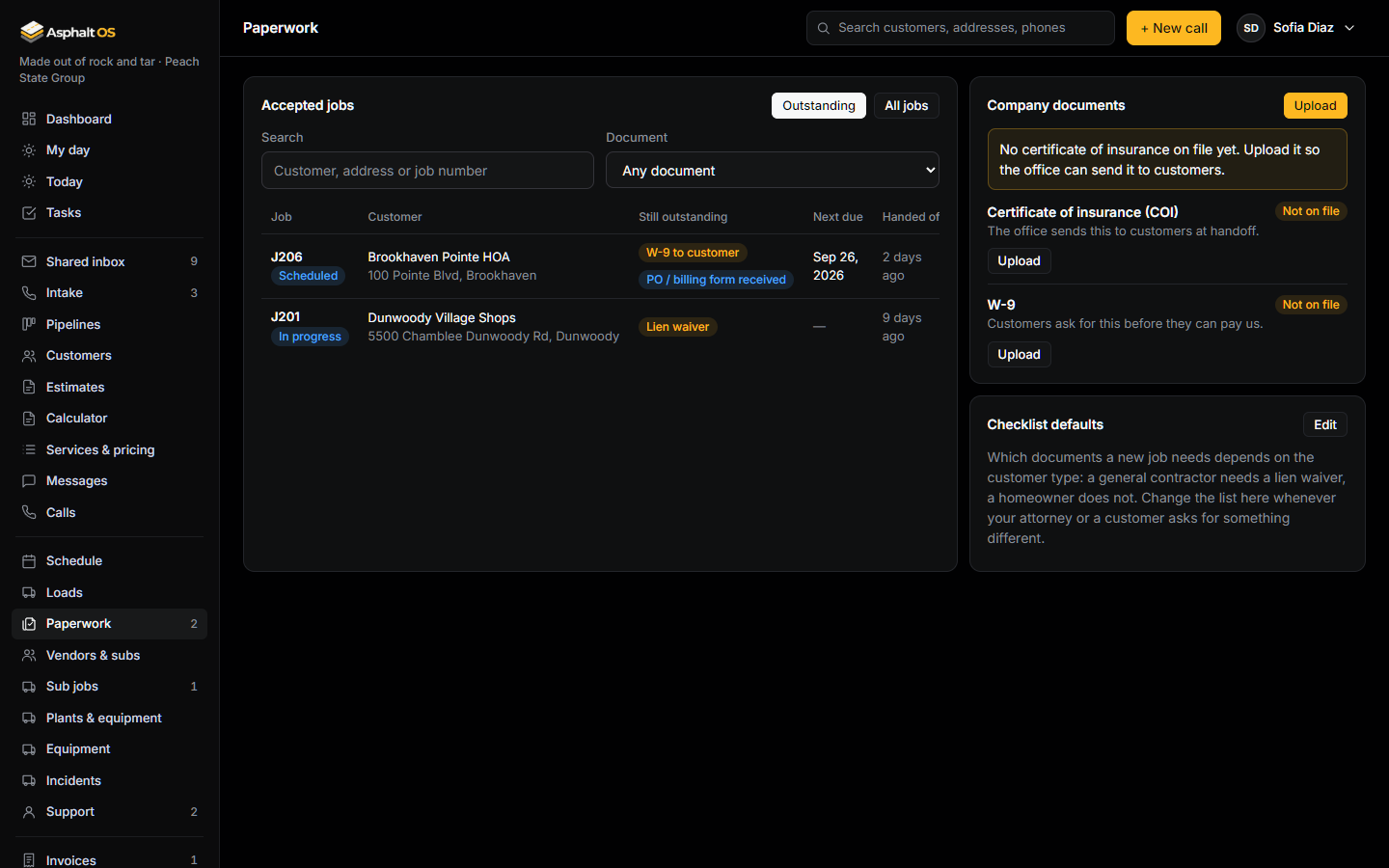Click the + New call button

(1174, 28)
